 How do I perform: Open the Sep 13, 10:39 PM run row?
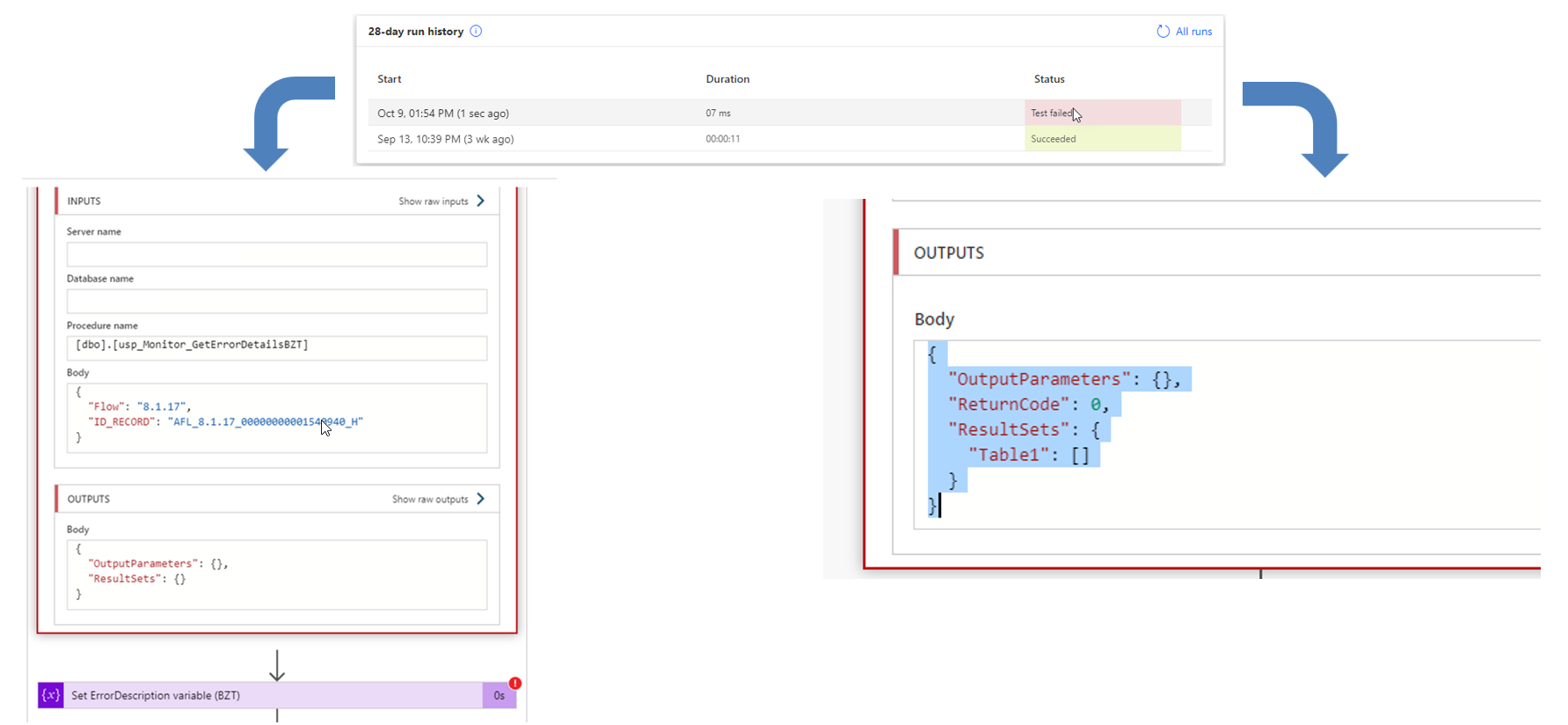click(790, 138)
